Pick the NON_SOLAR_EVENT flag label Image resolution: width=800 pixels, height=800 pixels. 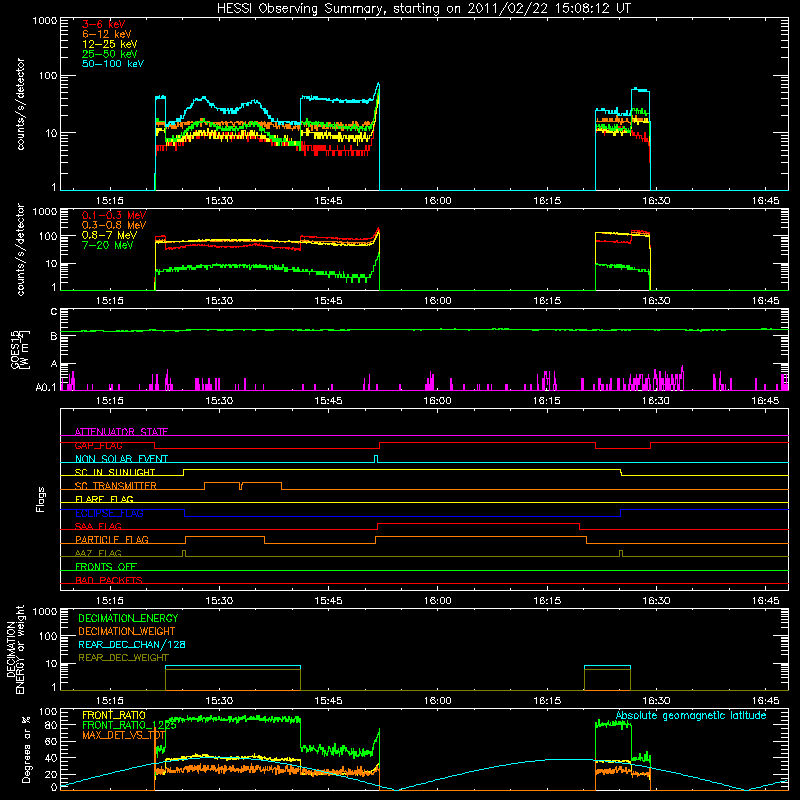(x=121, y=459)
